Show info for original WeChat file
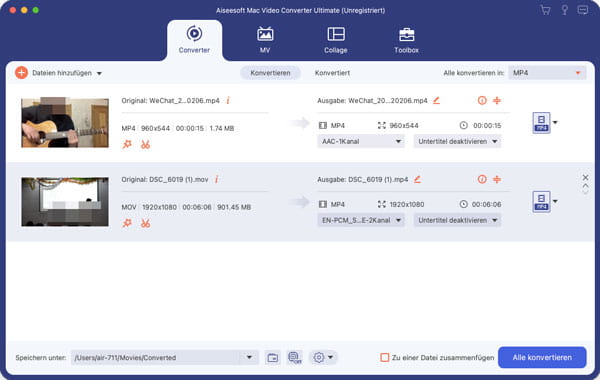Screen dimensions: 600x380 pyautogui.click(x=228, y=100)
